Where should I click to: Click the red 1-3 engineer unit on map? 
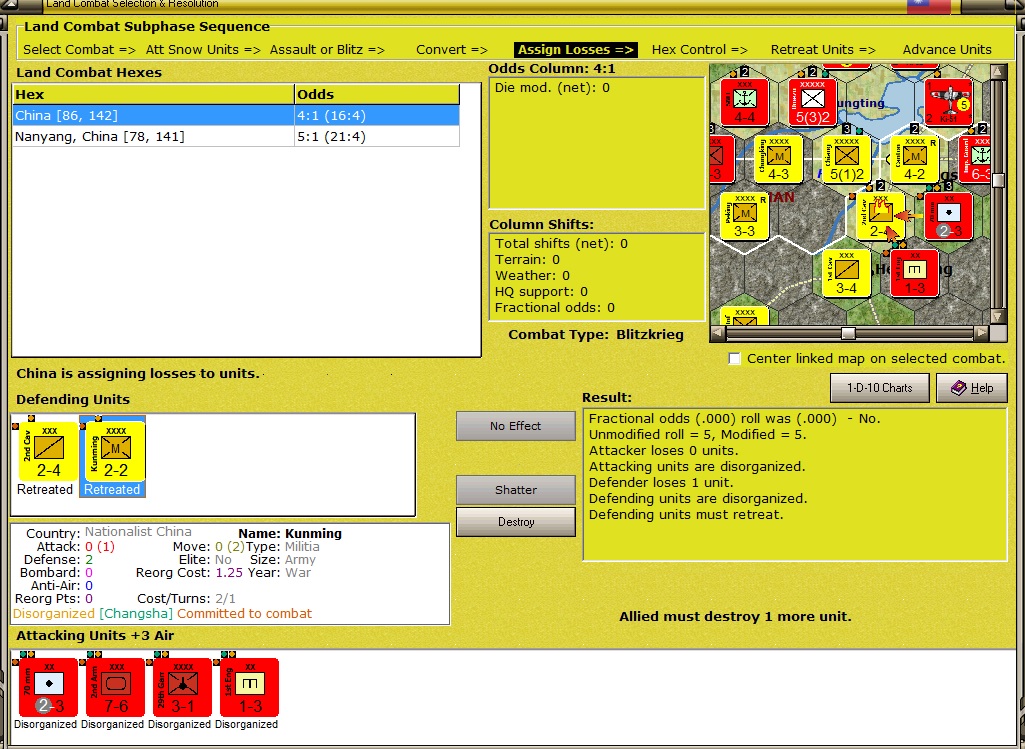[915, 273]
